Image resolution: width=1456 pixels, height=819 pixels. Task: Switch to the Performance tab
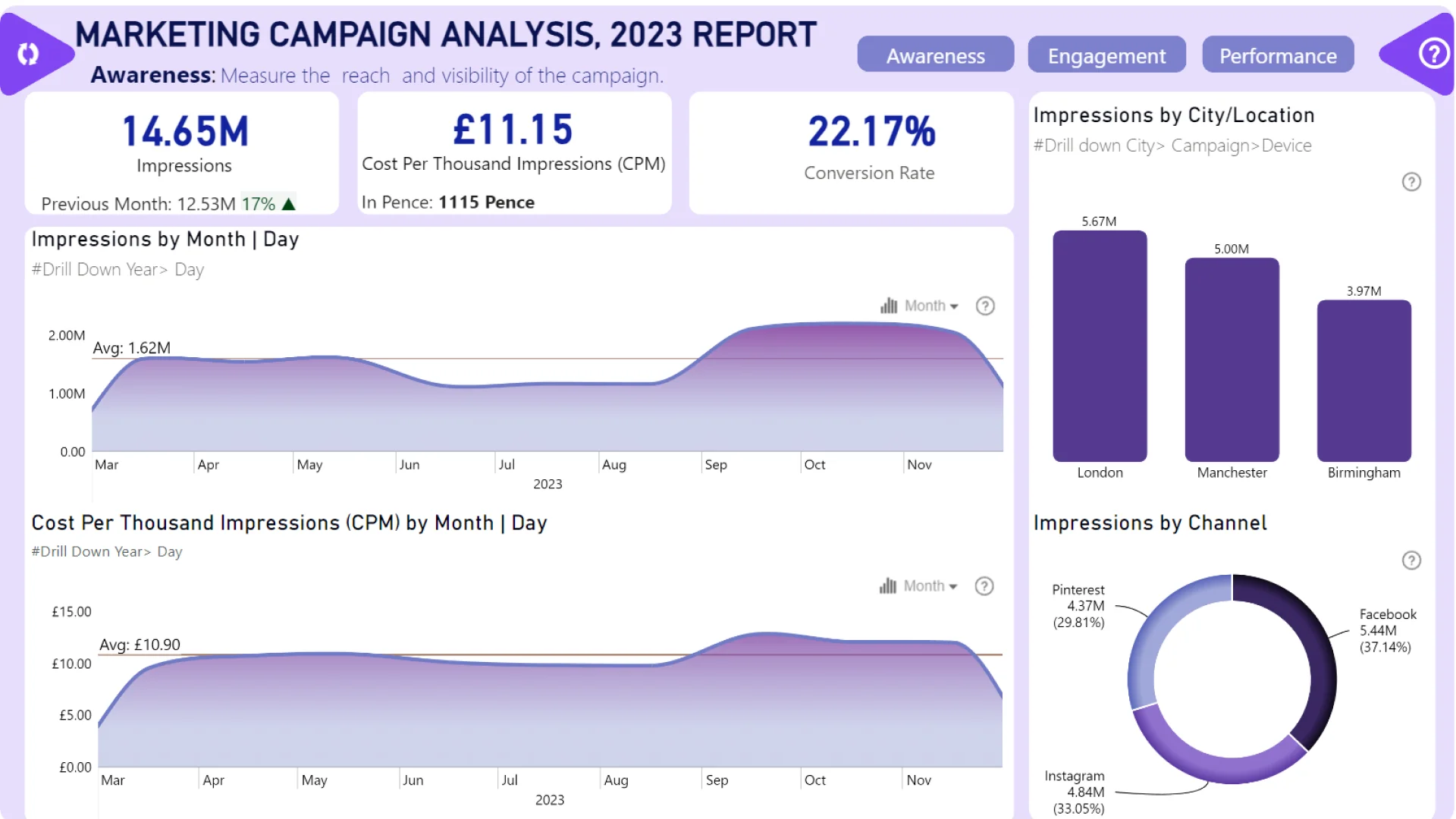tap(1278, 55)
